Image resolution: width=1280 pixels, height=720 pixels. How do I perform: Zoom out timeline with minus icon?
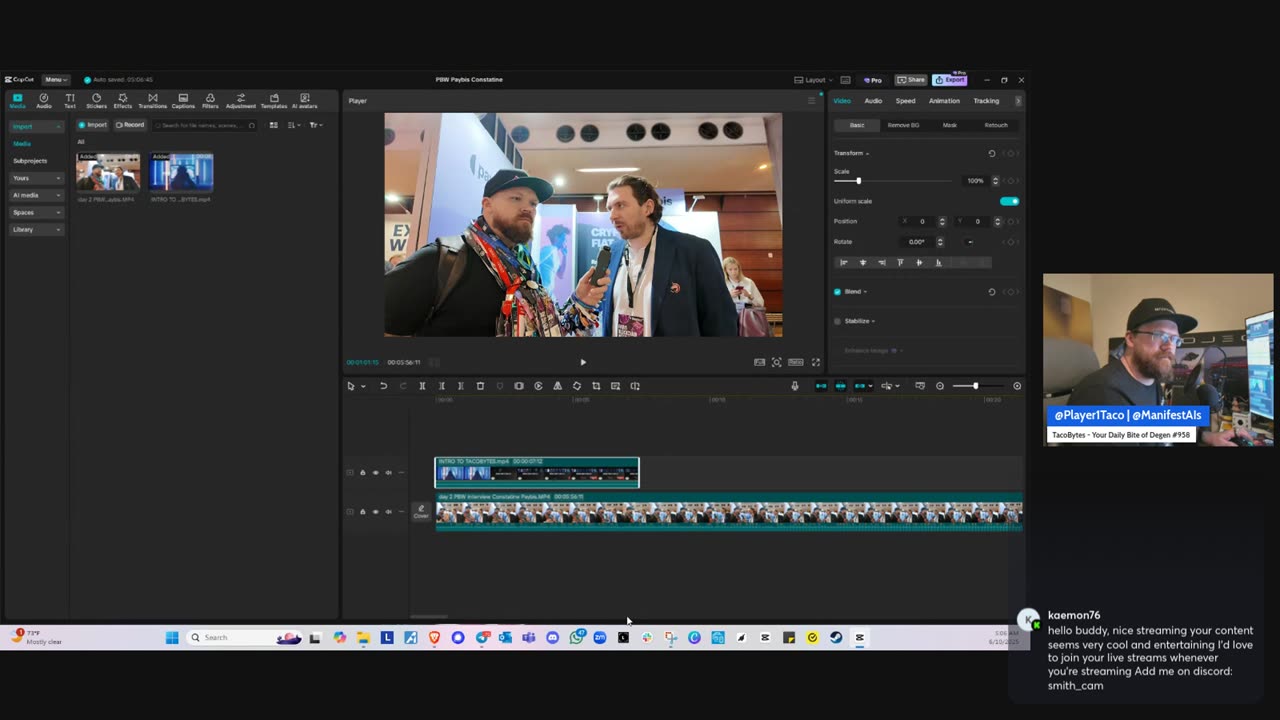pos(939,386)
